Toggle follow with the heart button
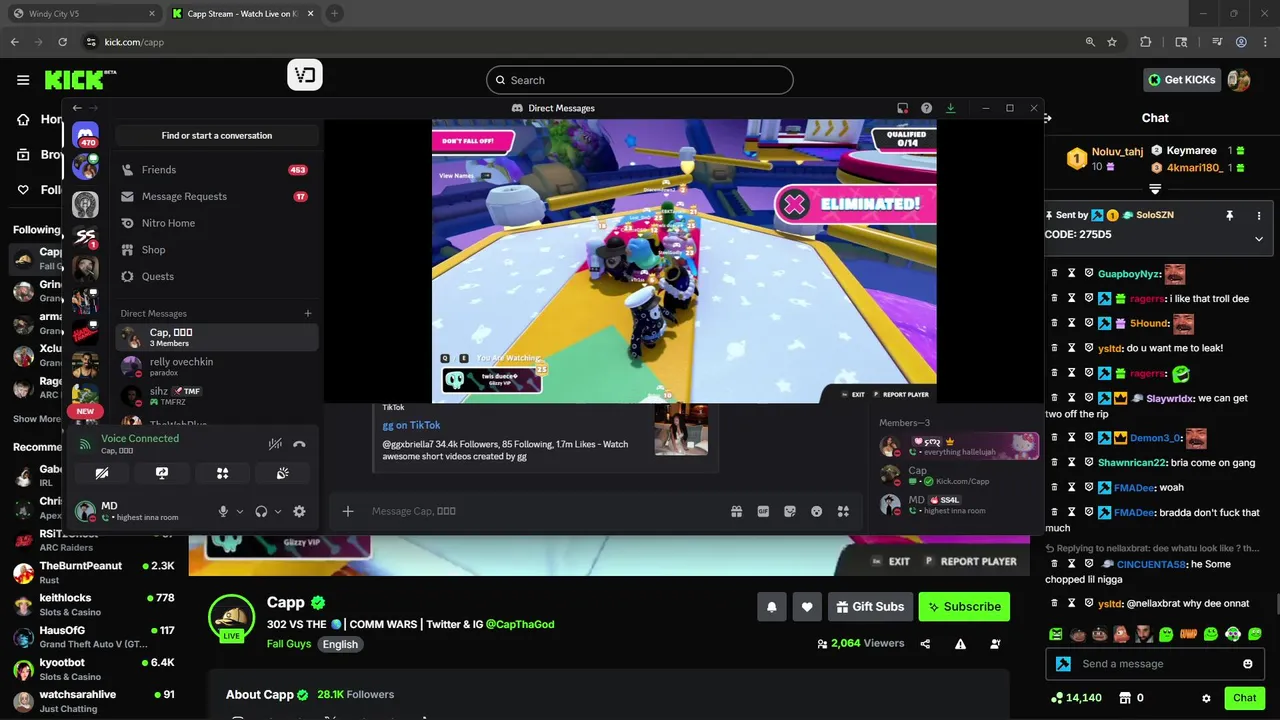This screenshot has width=1280, height=720. pyautogui.click(x=807, y=607)
